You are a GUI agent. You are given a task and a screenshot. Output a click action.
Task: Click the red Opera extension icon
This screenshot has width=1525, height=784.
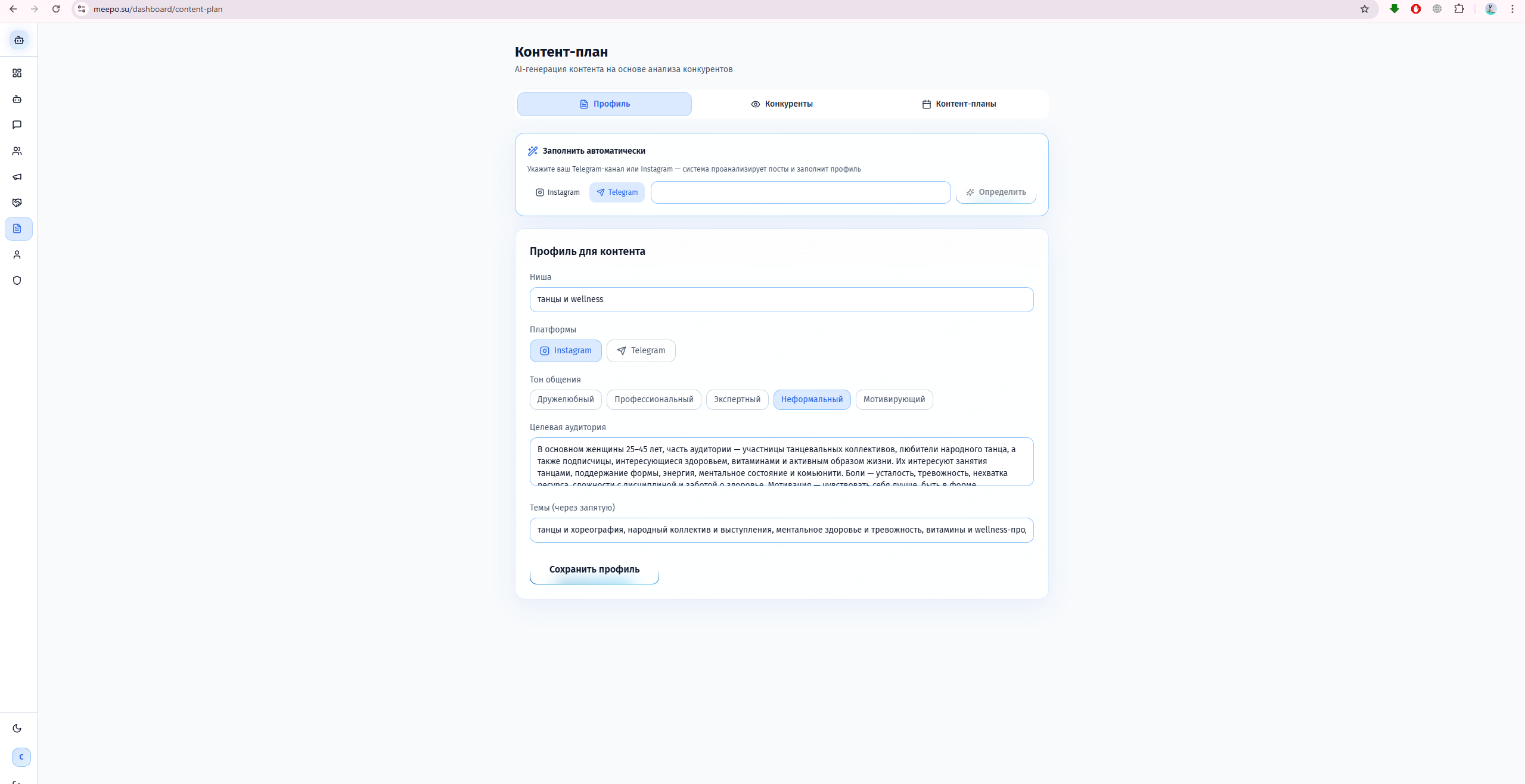tap(1416, 9)
